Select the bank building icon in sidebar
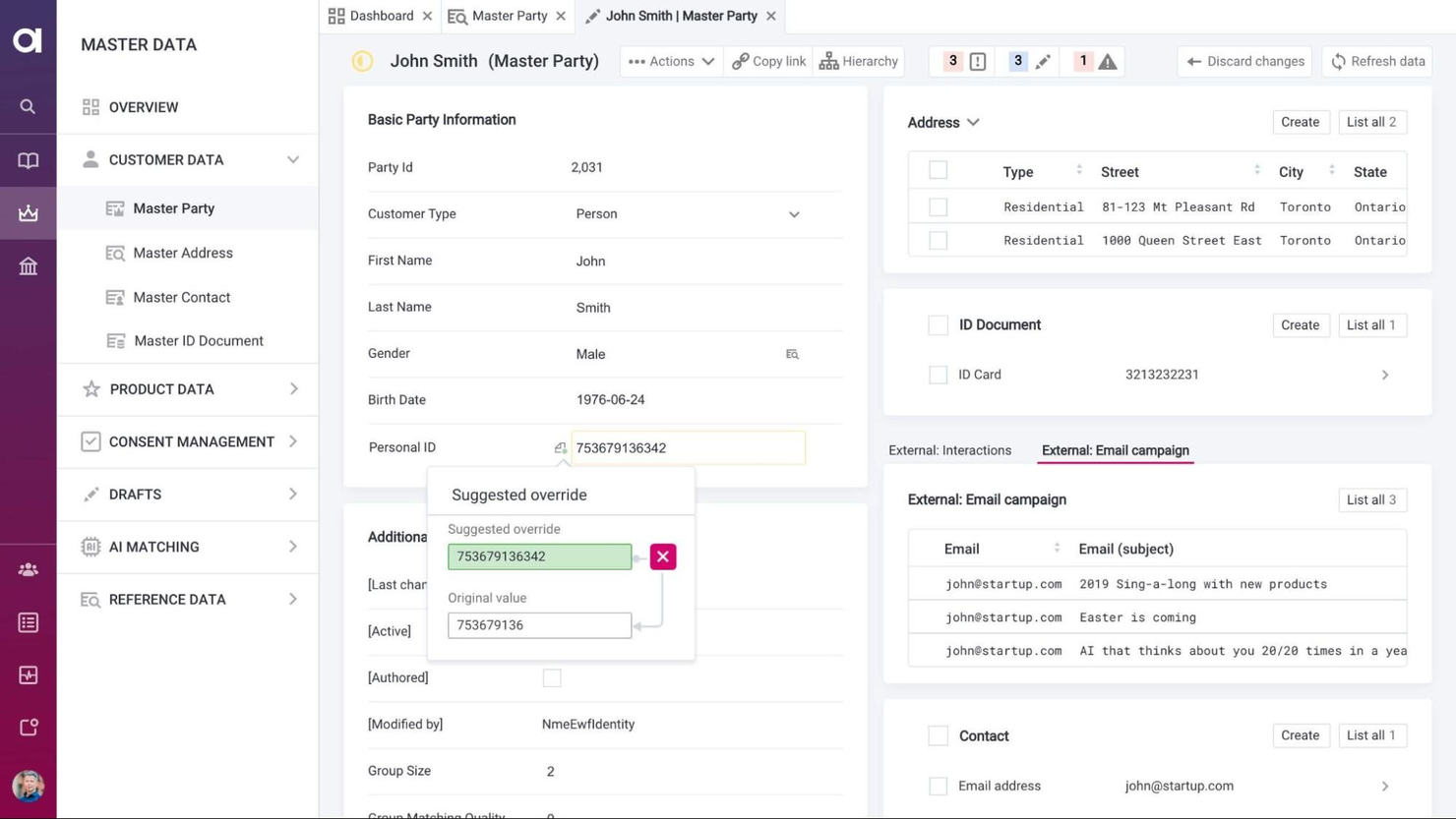Screen dimensions: 1456x819 click(28, 265)
